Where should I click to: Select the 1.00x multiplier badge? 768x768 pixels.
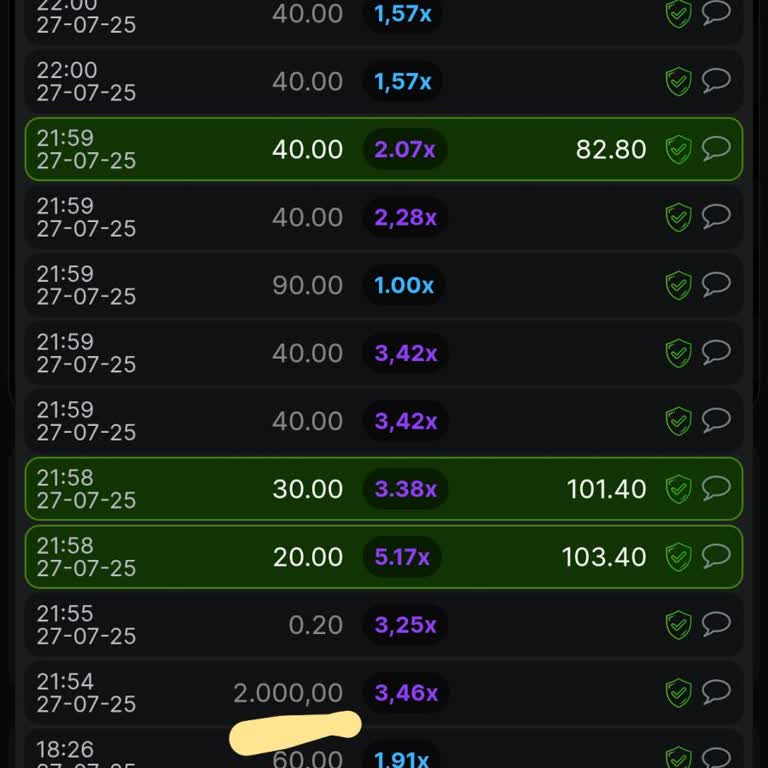[404, 286]
